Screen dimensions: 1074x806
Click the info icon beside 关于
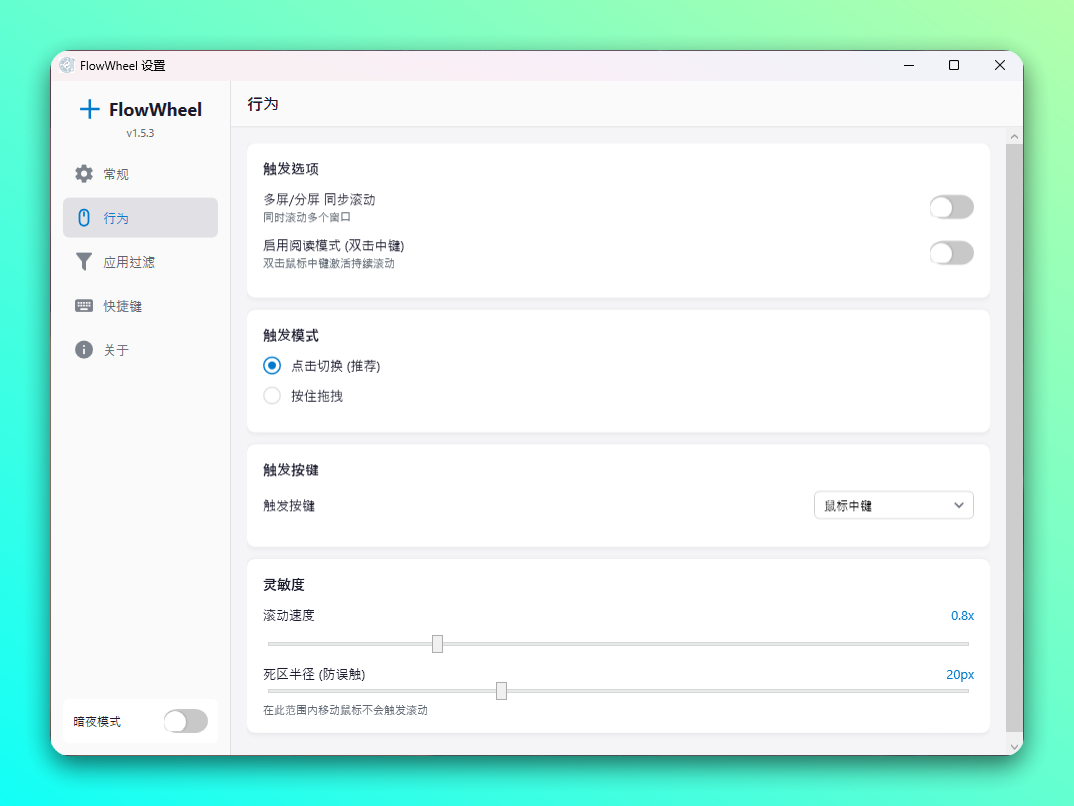pyautogui.click(x=84, y=350)
